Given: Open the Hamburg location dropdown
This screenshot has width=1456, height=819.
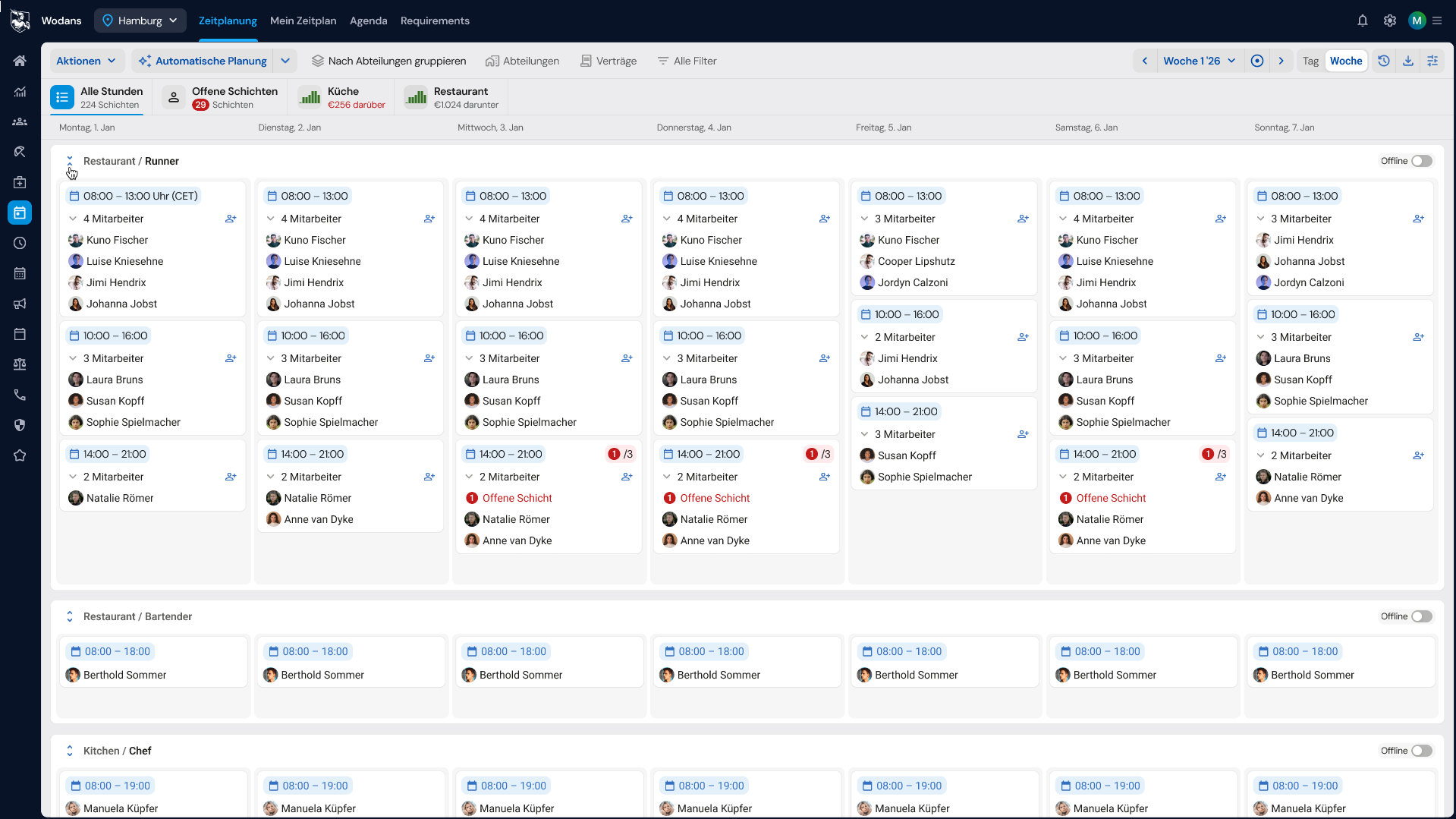Looking at the screenshot, I should click(x=140, y=20).
